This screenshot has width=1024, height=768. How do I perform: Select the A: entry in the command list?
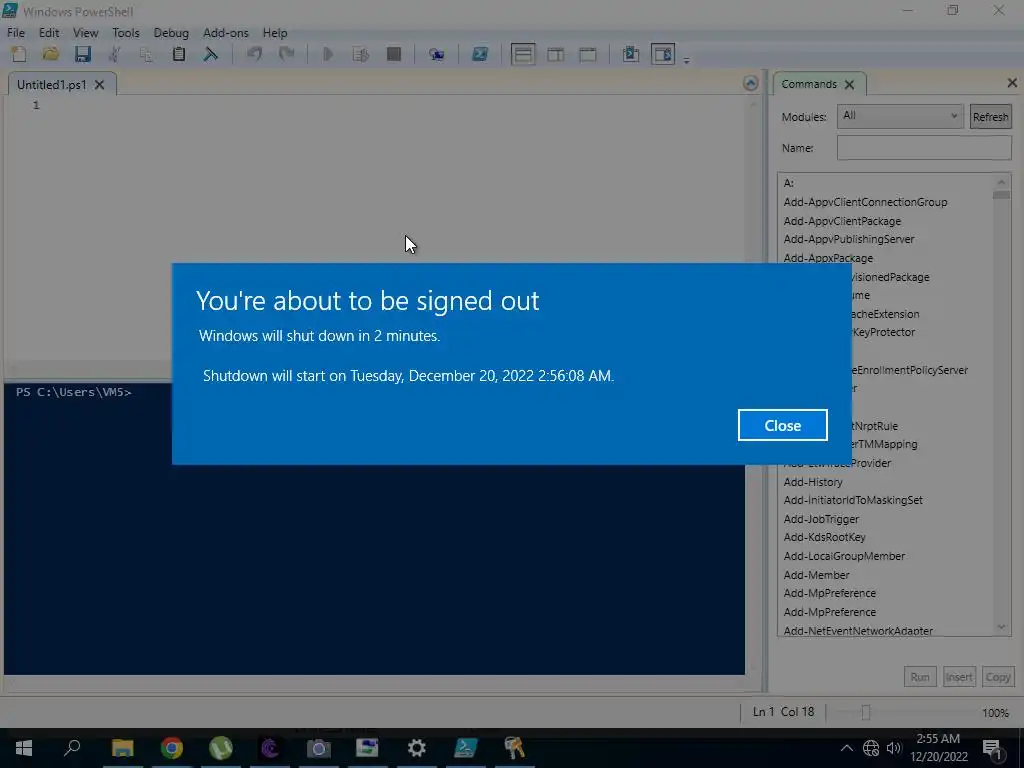coord(789,184)
